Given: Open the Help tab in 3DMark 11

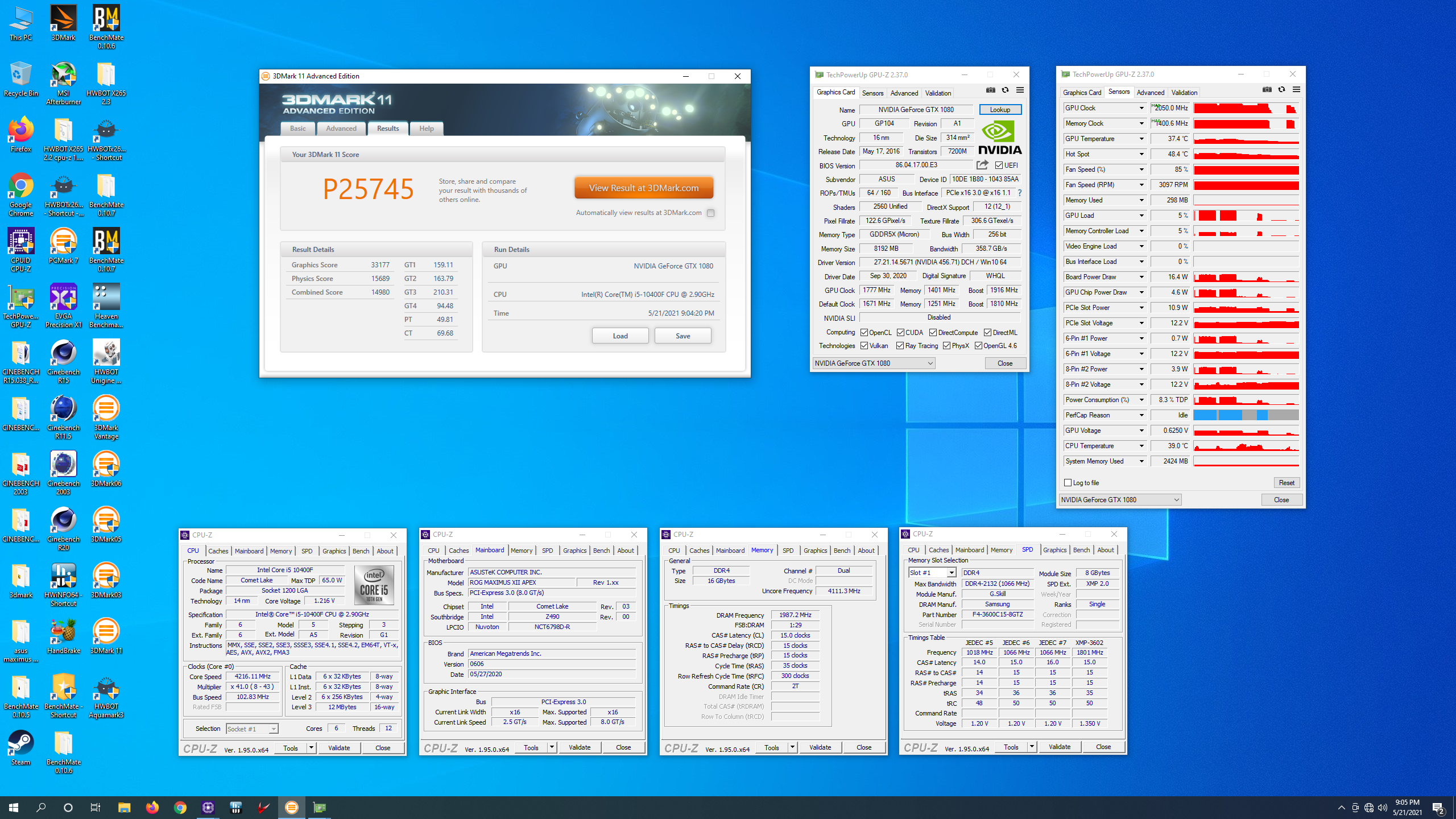Looking at the screenshot, I should pyautogui.click(x=426, y=129).
